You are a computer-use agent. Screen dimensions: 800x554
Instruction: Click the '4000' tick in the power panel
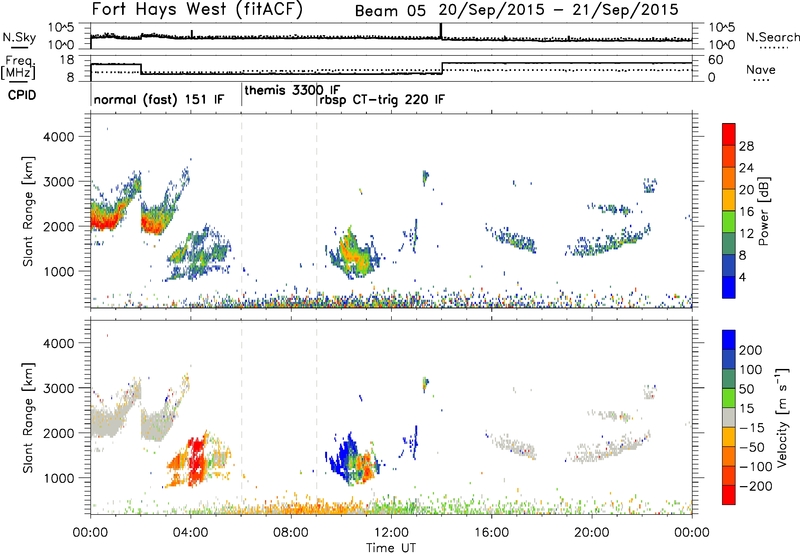(59, 137)
